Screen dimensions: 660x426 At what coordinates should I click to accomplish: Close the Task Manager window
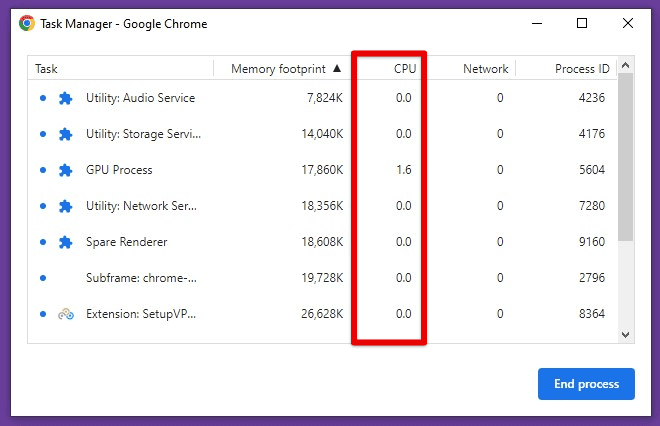click(628, 23)
